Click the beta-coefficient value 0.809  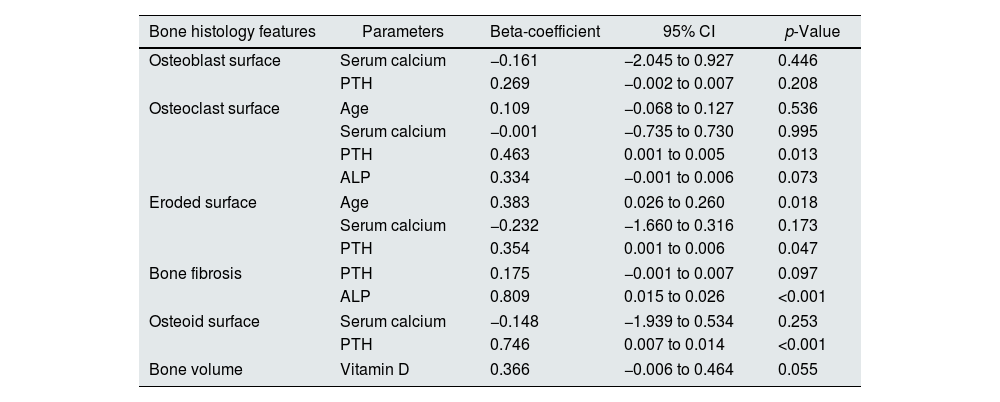coord(510,297)
